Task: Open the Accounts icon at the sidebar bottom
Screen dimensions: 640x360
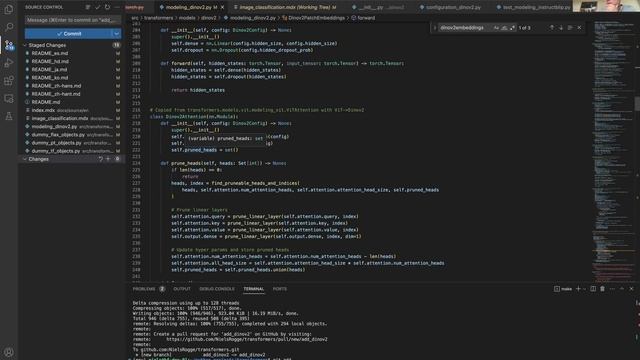Action: tap(9, 352)
